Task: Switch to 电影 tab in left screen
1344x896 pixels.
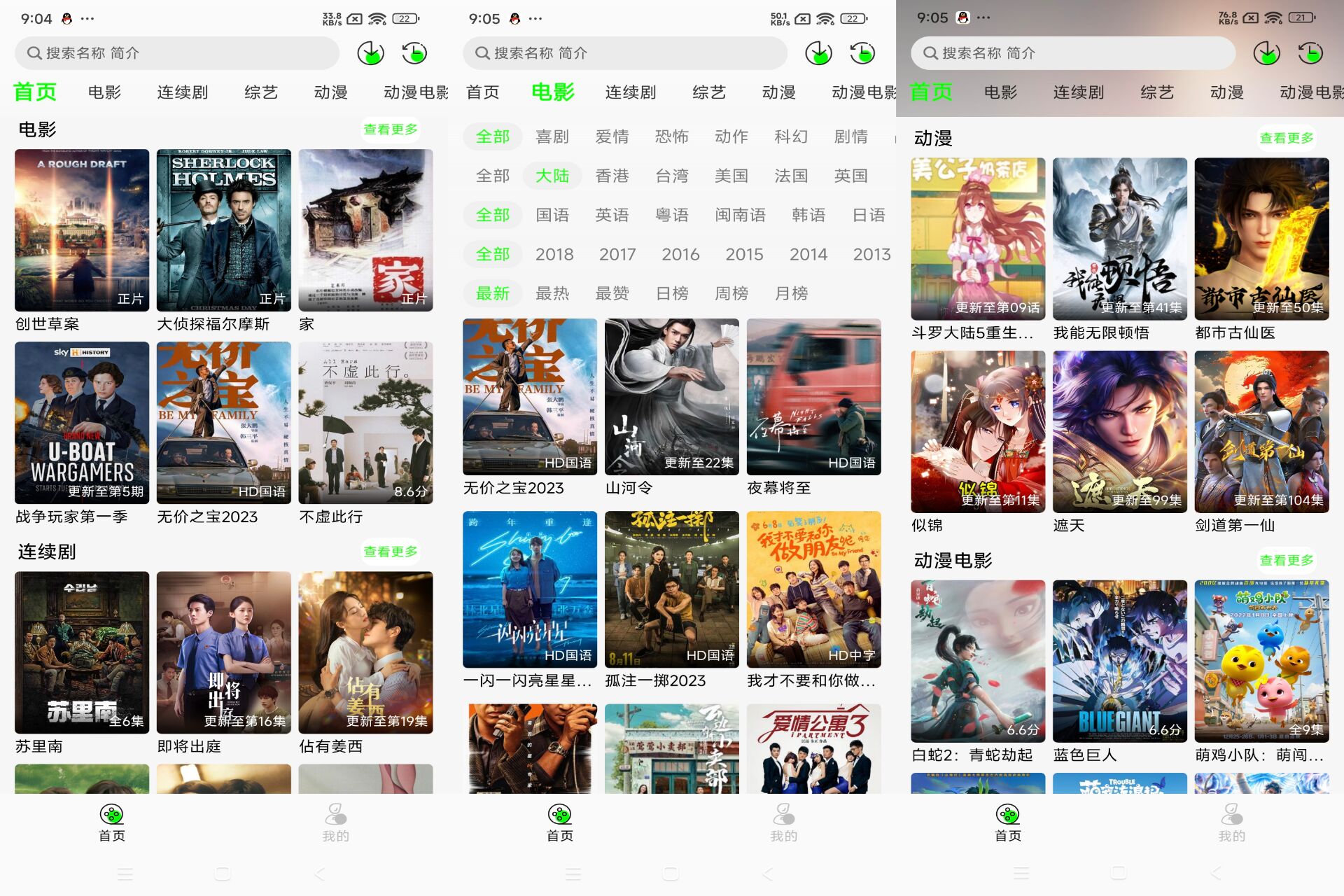Action: coord(104,92)
